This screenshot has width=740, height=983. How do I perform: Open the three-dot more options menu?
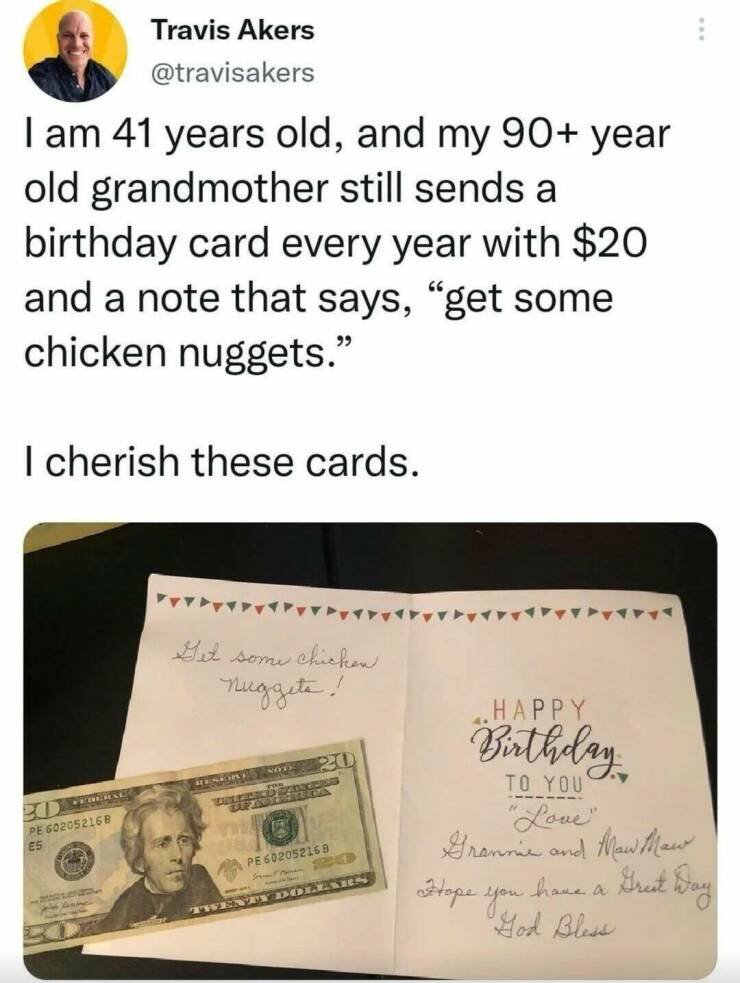(702, 29)
